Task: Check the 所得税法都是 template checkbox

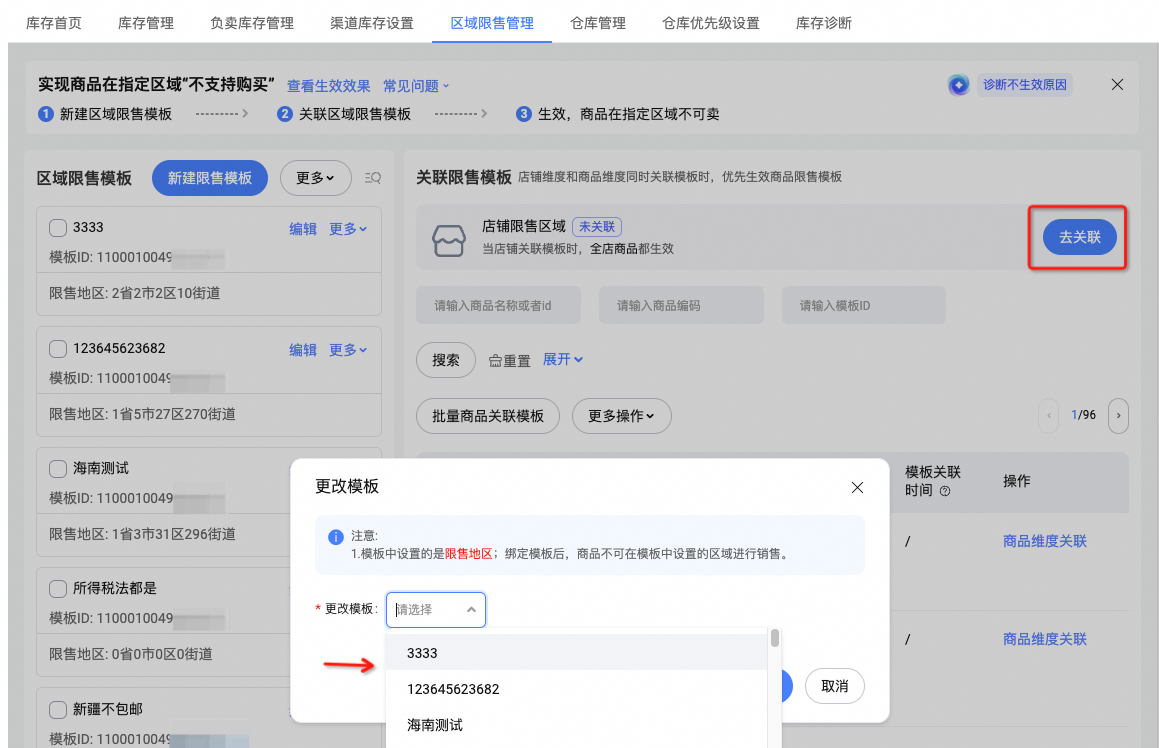Action: (58, 589)
